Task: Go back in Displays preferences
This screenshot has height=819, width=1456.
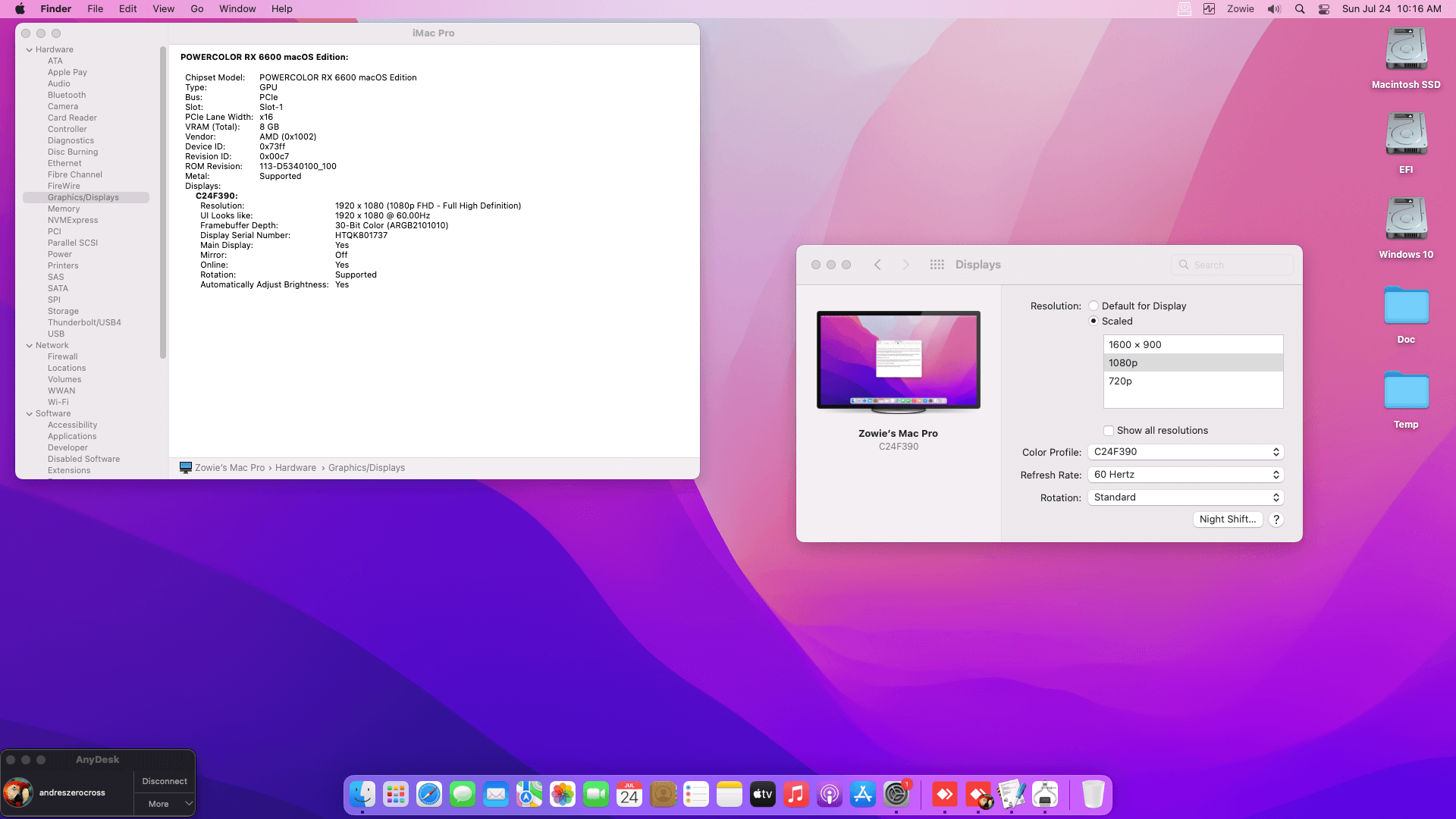Action: point(877,265)
